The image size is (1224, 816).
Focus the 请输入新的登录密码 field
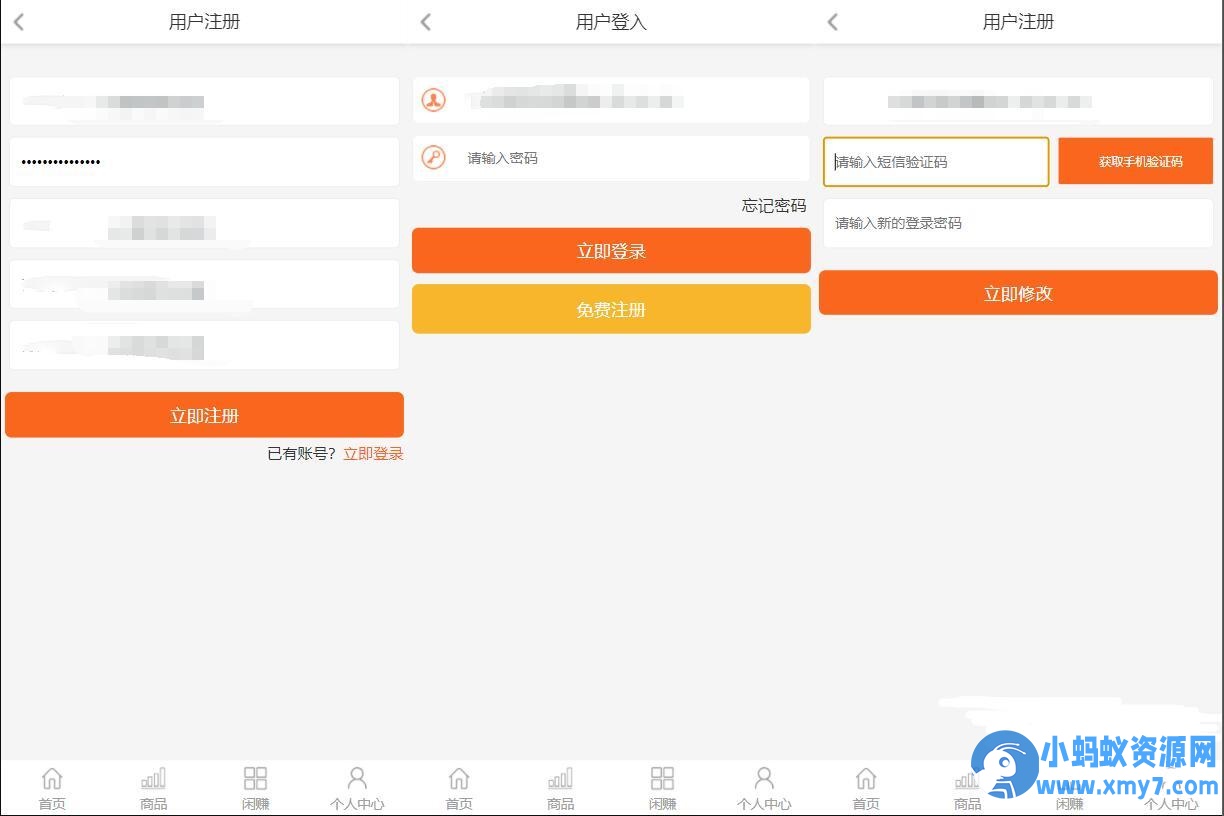pos(1018,223)
